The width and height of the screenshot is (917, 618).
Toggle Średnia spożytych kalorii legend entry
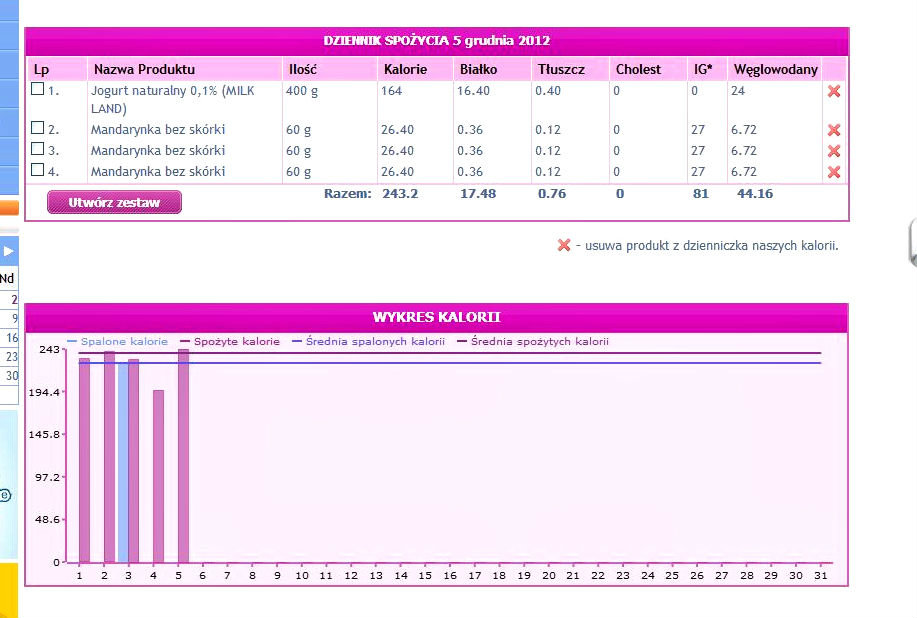533,341
